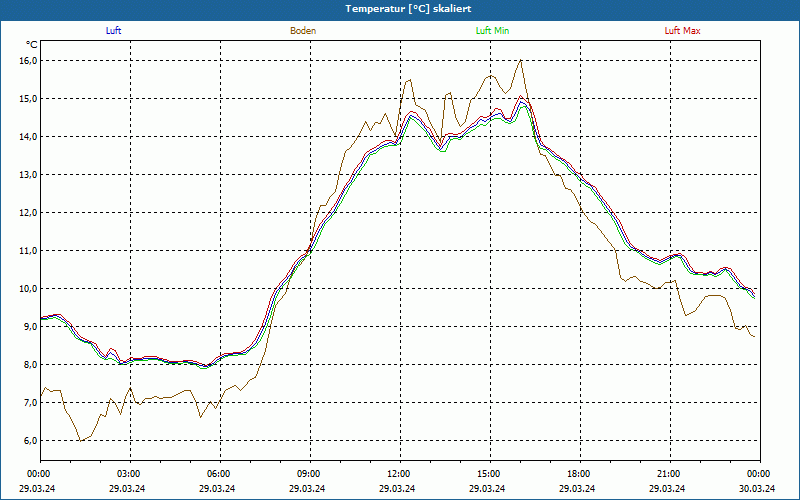Click the 15:00 time axis label

click(x=490, y=474)
